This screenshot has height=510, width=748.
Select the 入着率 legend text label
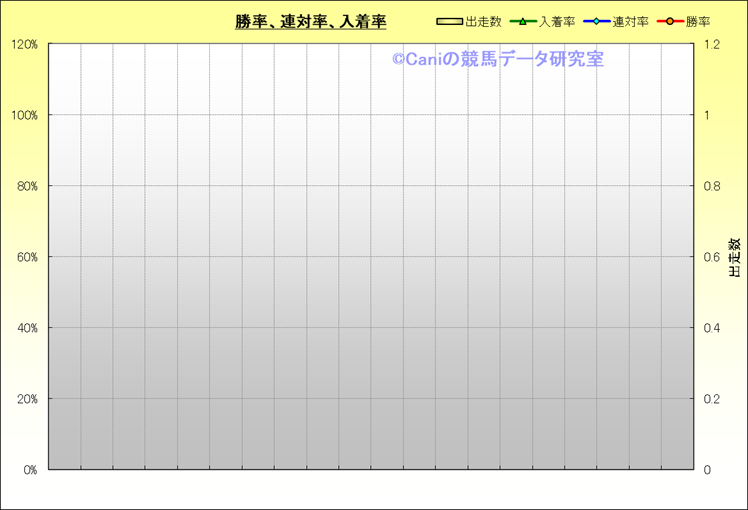pos(556,22)
